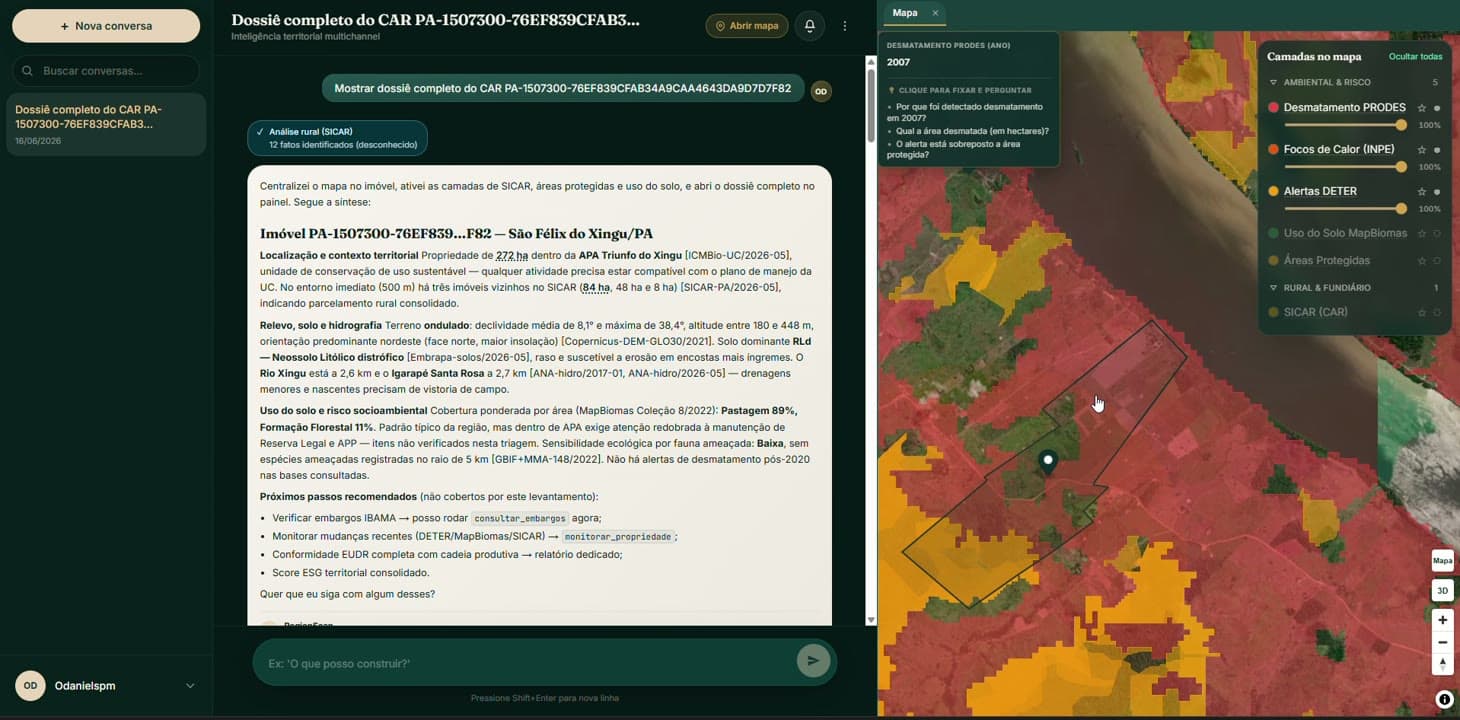1460x720 pixels.
Task: Favorite the Uso do Solo MapBiomas layer
Action: click(x=1421, y=234)
